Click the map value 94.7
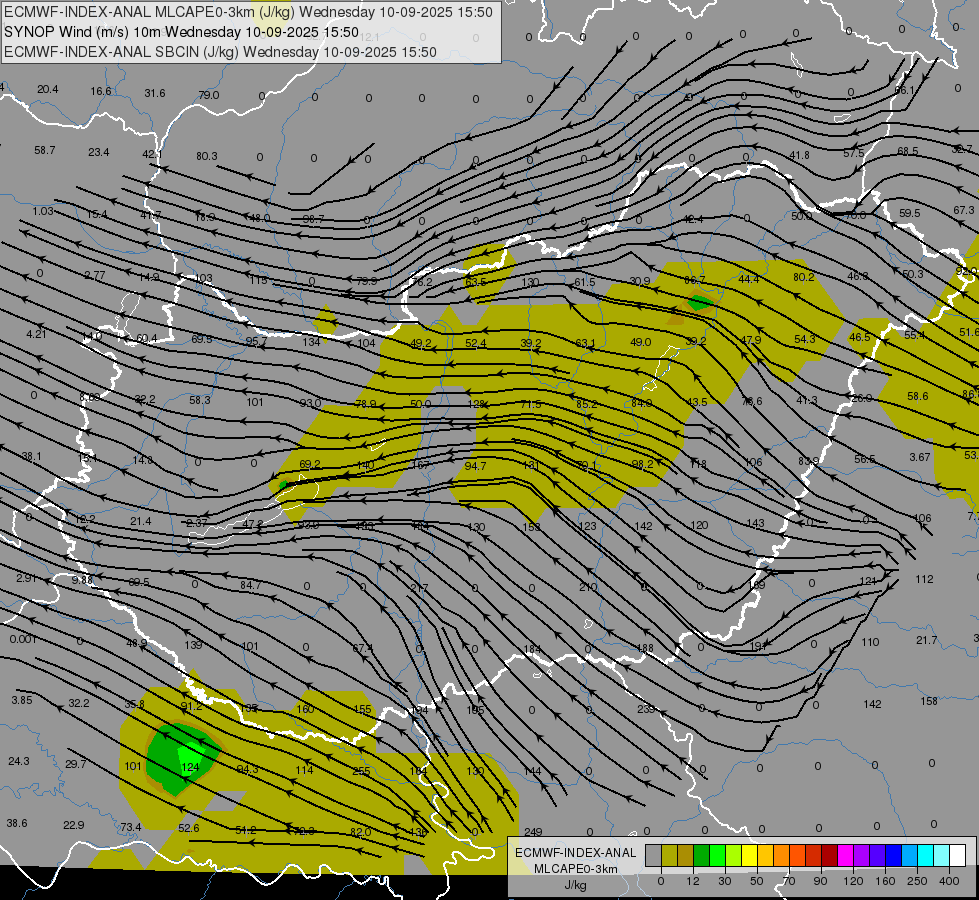Screen dimensions: 979x900 coord(475,465)
